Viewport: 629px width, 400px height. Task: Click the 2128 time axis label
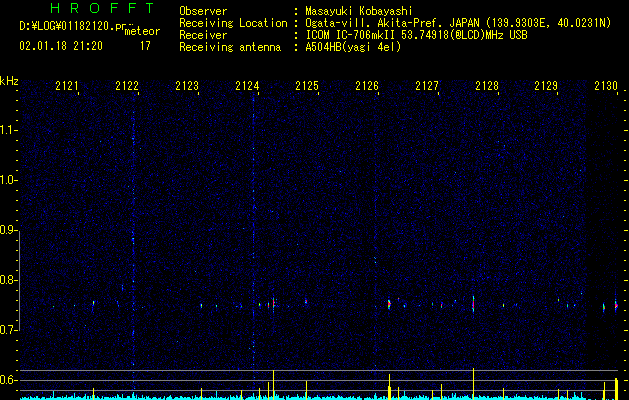pyautogui.click(x=487, y=86)
